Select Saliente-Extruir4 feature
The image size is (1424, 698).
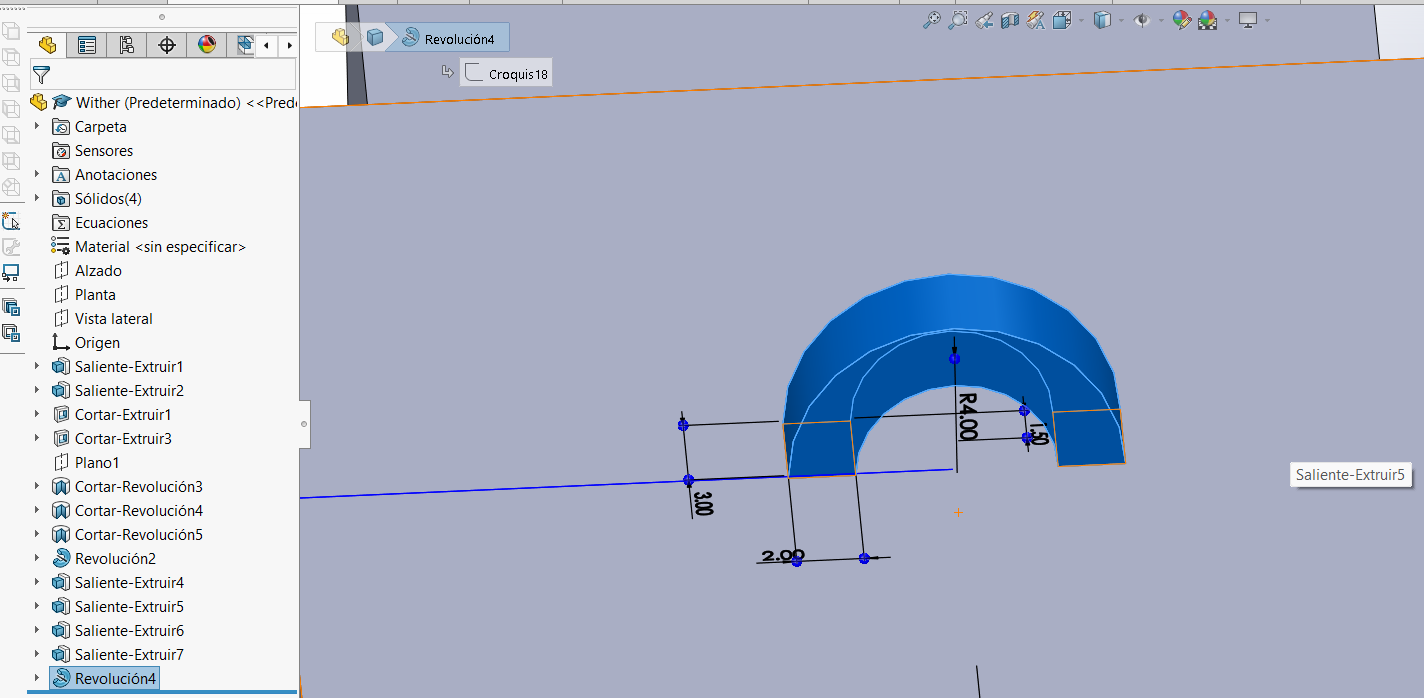coord(129,583)
